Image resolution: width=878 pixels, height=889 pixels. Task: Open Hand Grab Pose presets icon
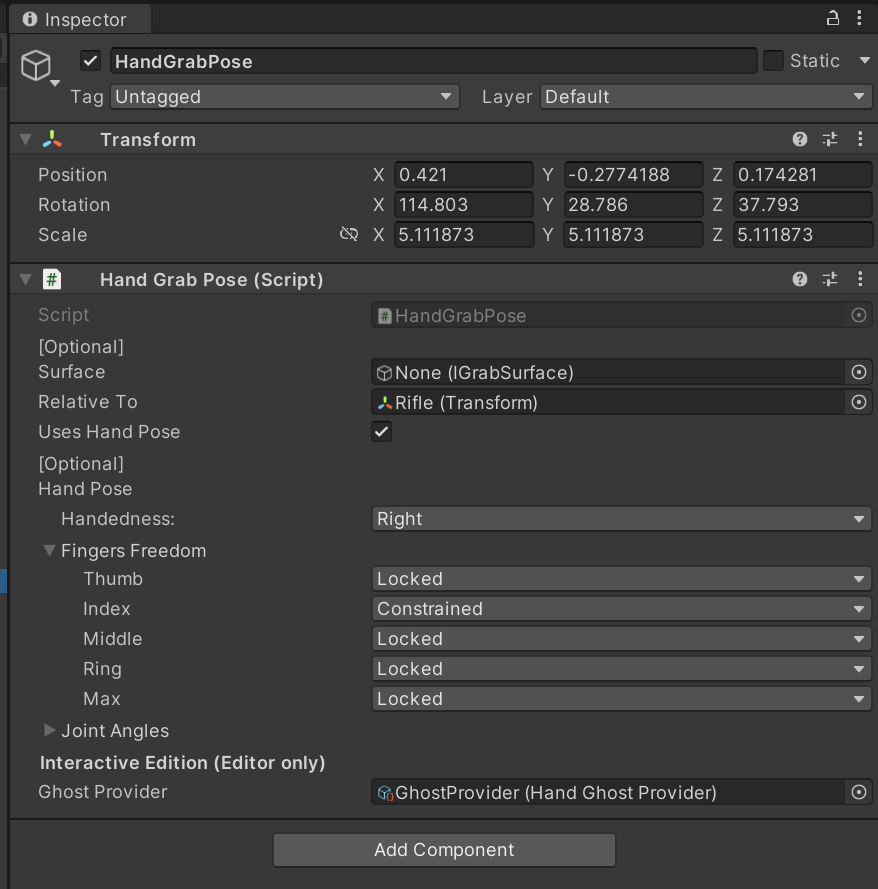(x=830, y=279)
